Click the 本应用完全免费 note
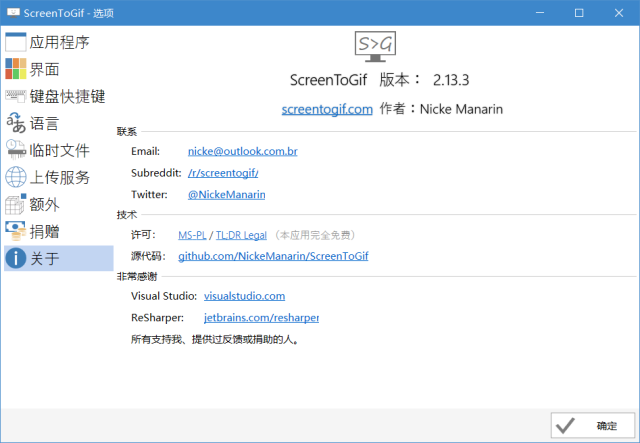The height and width of the screenshot is (443, 640). tap(315, 235)
